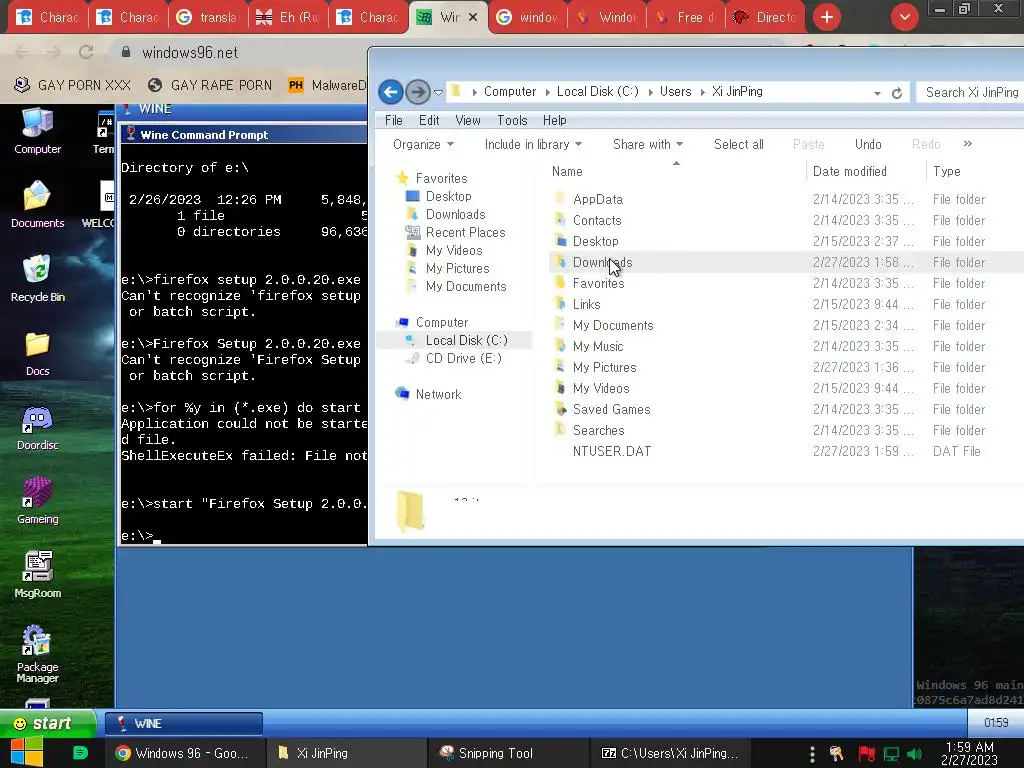Image resolution: width=1024 pixels, height=768 pixels.
Task: Select the Contacts folder row
Action: (786, 220)
